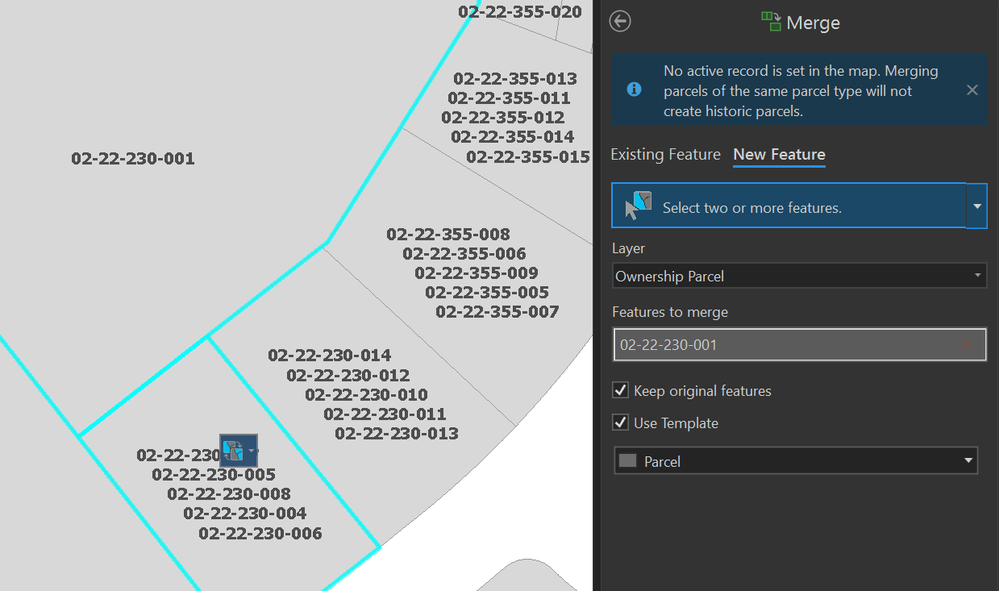999x591 pixels.
Task: Open the Parcel template dropdown
Action: pos(796,460)
